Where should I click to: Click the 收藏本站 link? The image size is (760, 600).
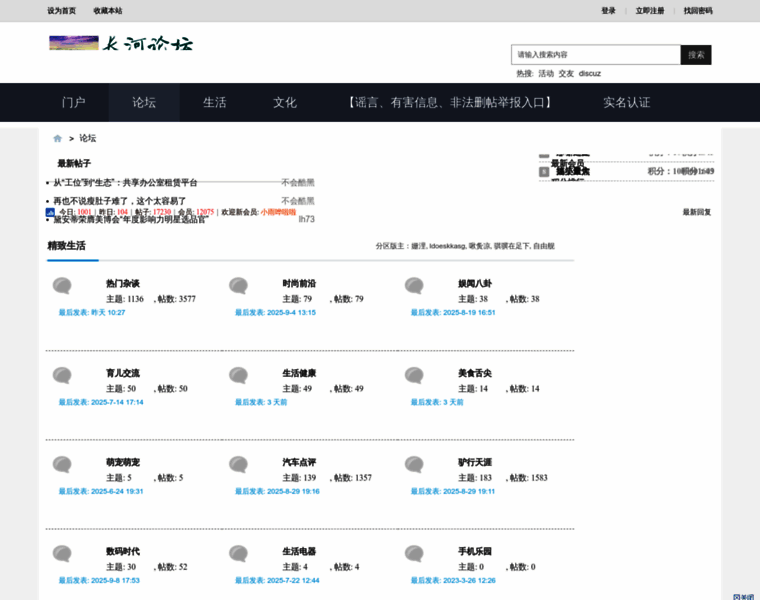[x=108, y=11]
